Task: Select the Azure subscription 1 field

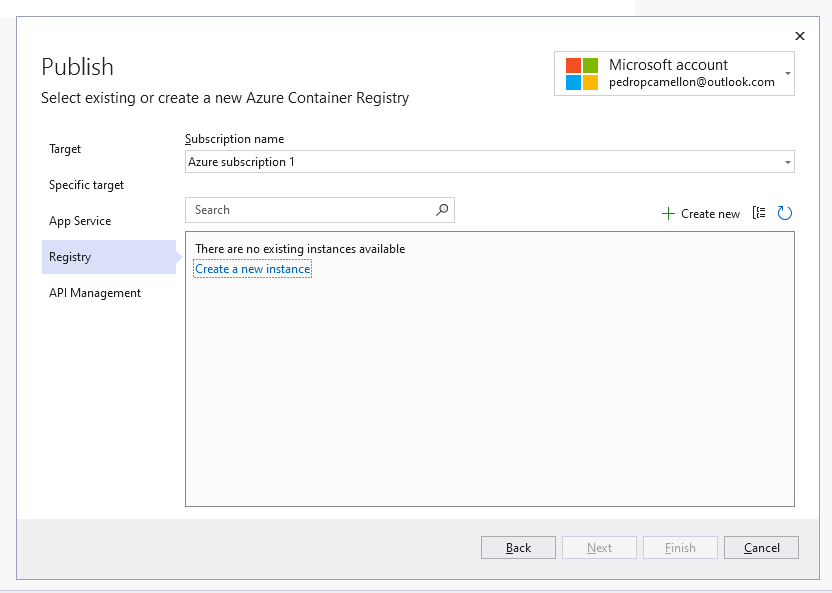Action: click(x=480, y=161)
